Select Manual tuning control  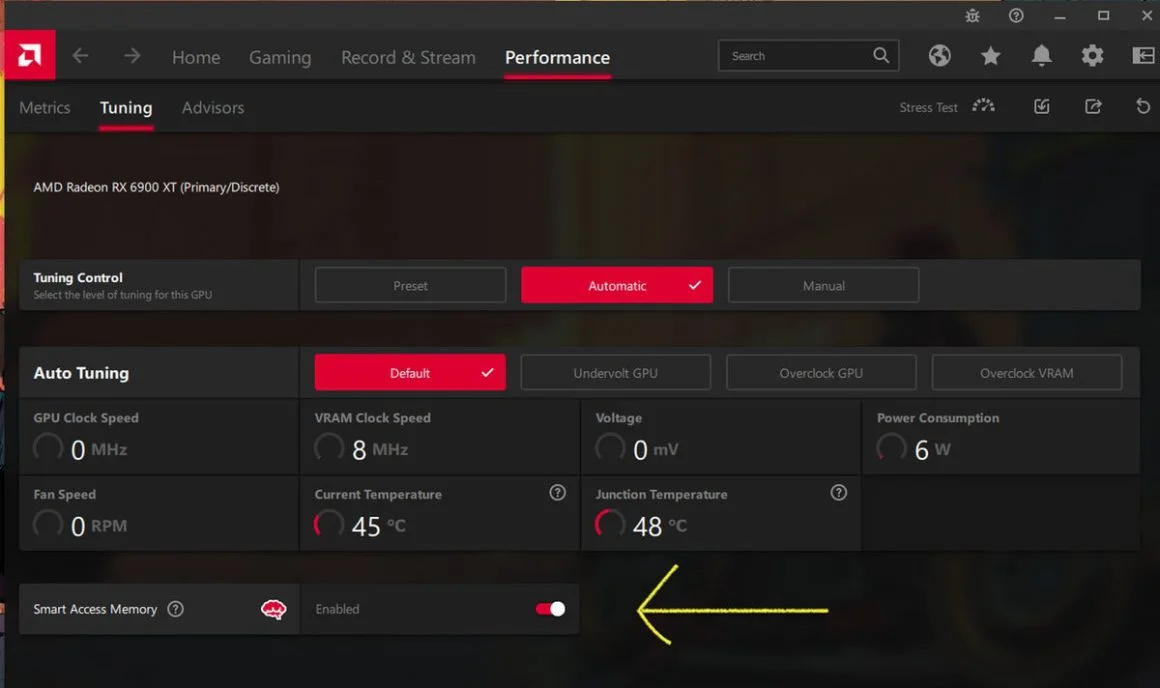pyautogui.click(x=823, y=286)
